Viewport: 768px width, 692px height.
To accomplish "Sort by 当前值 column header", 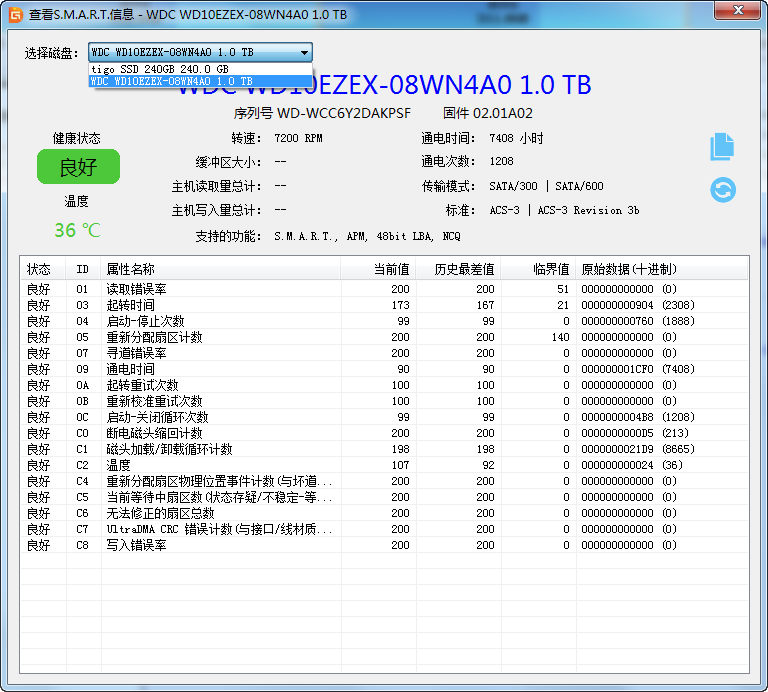I will click(x=378, y=269).
